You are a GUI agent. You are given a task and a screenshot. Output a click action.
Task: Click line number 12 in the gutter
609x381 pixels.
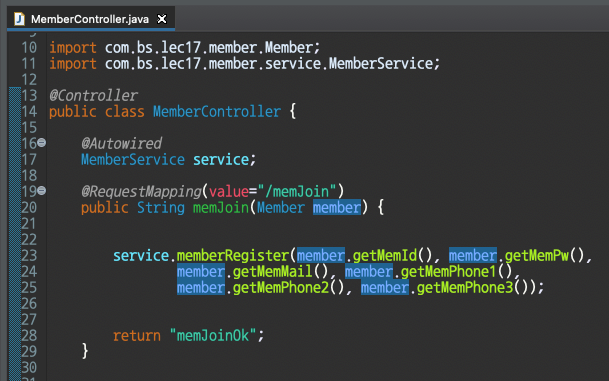29,80
